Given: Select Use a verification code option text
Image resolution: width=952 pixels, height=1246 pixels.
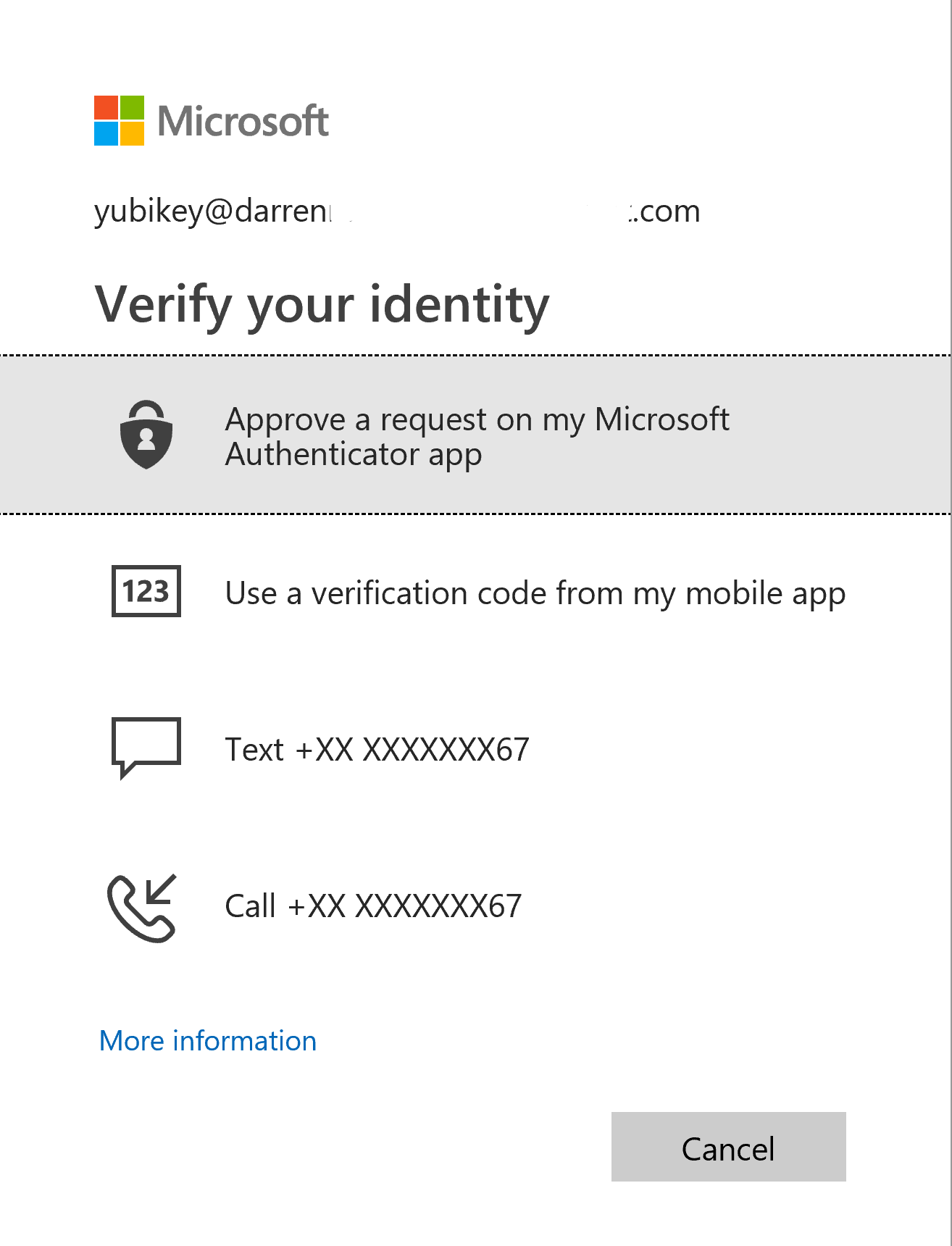Looking at the screenshot, I should tap(535, 593).
